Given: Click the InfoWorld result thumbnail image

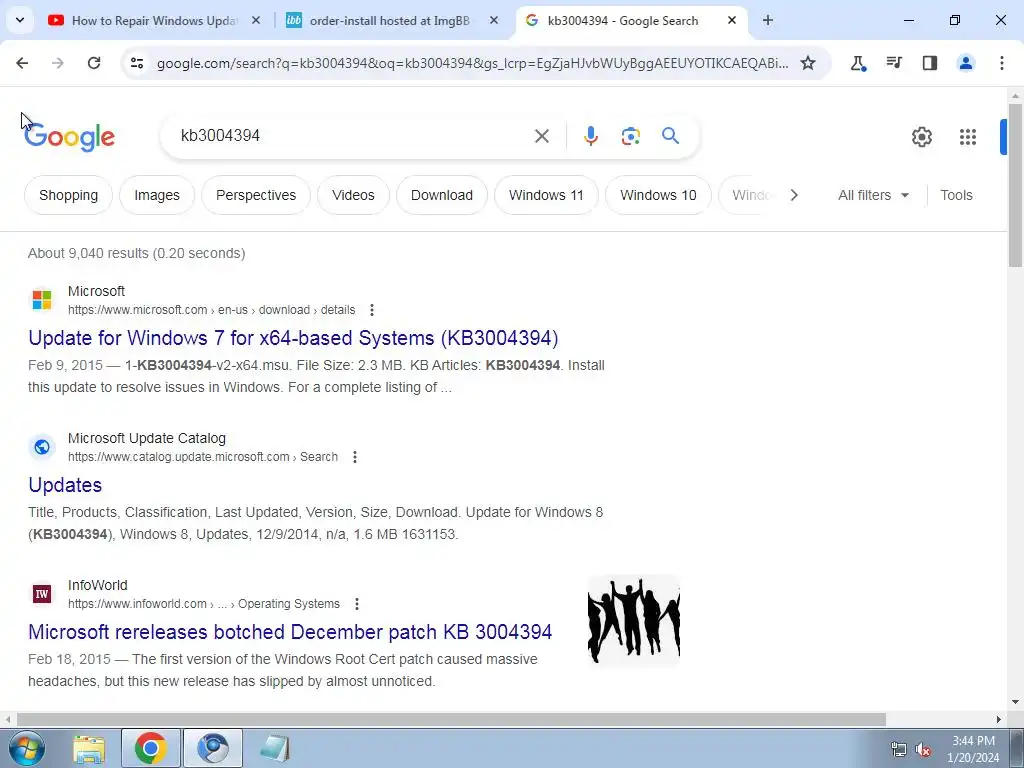Looking at the screenshot, I should pos(633,620).
